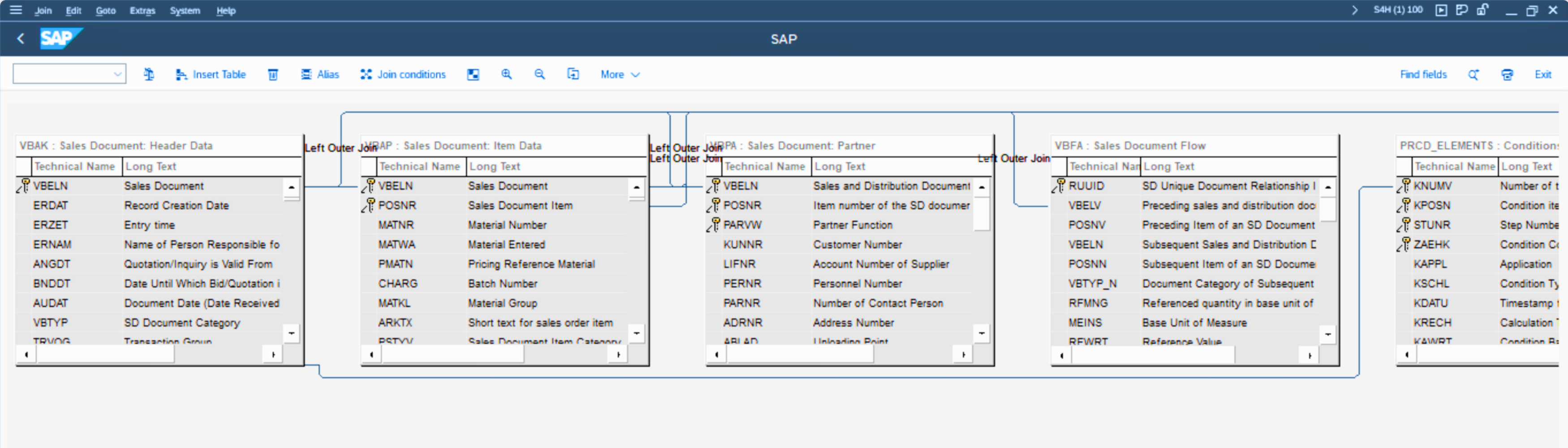Click the print icon near Exit

tap(1507, 74)
